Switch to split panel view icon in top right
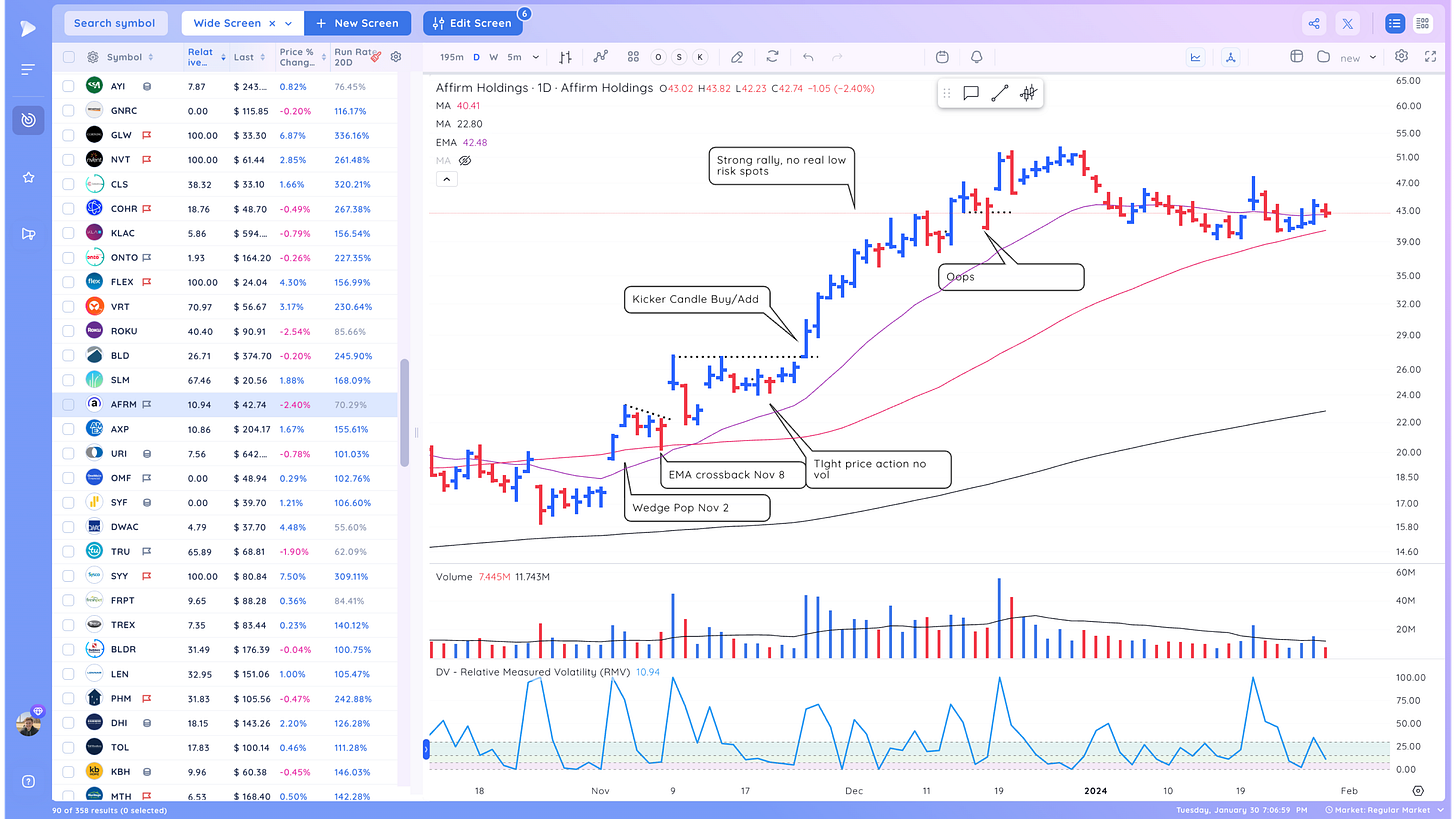This screenshot has height=819, width=1456. pos(1421,23)
